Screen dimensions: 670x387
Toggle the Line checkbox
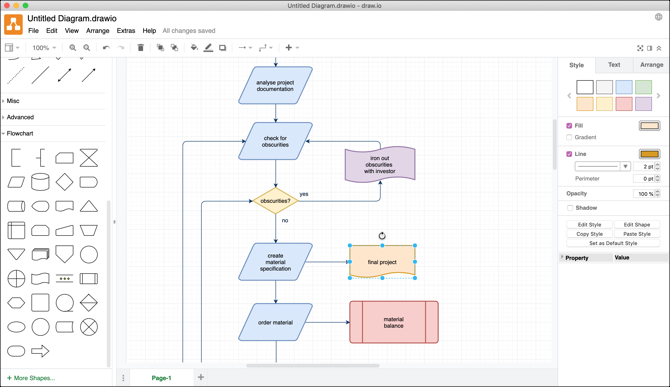pyautogui.click(x=569, y=154)
